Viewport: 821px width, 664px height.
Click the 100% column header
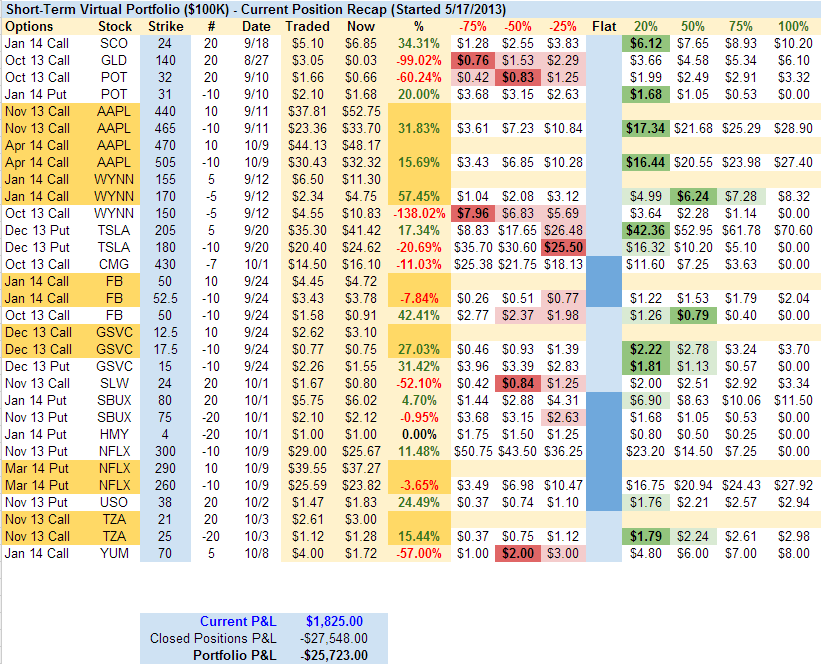(793, 26)
